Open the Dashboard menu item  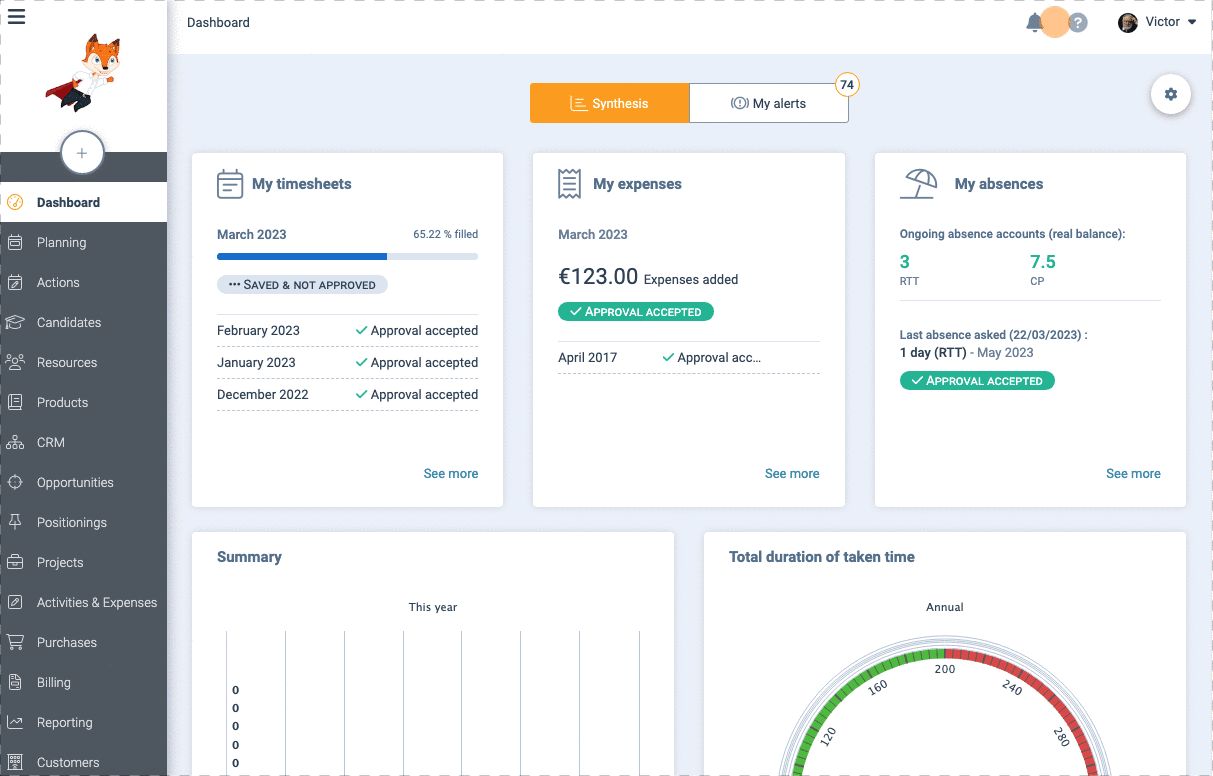pos(83,202)
